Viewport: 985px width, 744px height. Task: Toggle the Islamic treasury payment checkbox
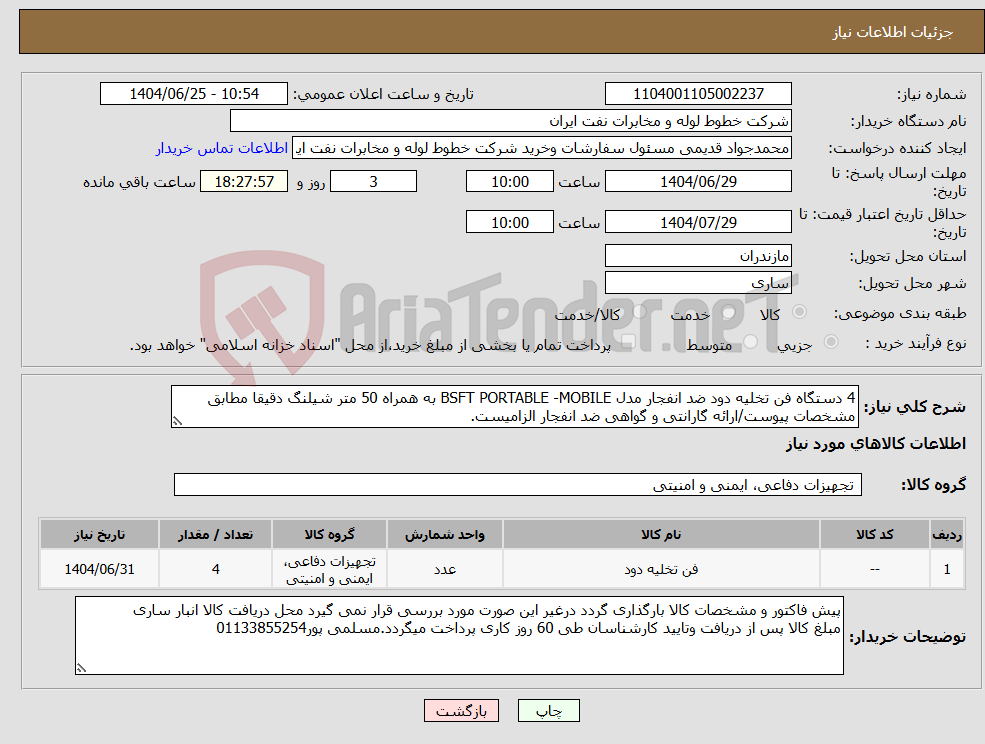pos(627,341)
